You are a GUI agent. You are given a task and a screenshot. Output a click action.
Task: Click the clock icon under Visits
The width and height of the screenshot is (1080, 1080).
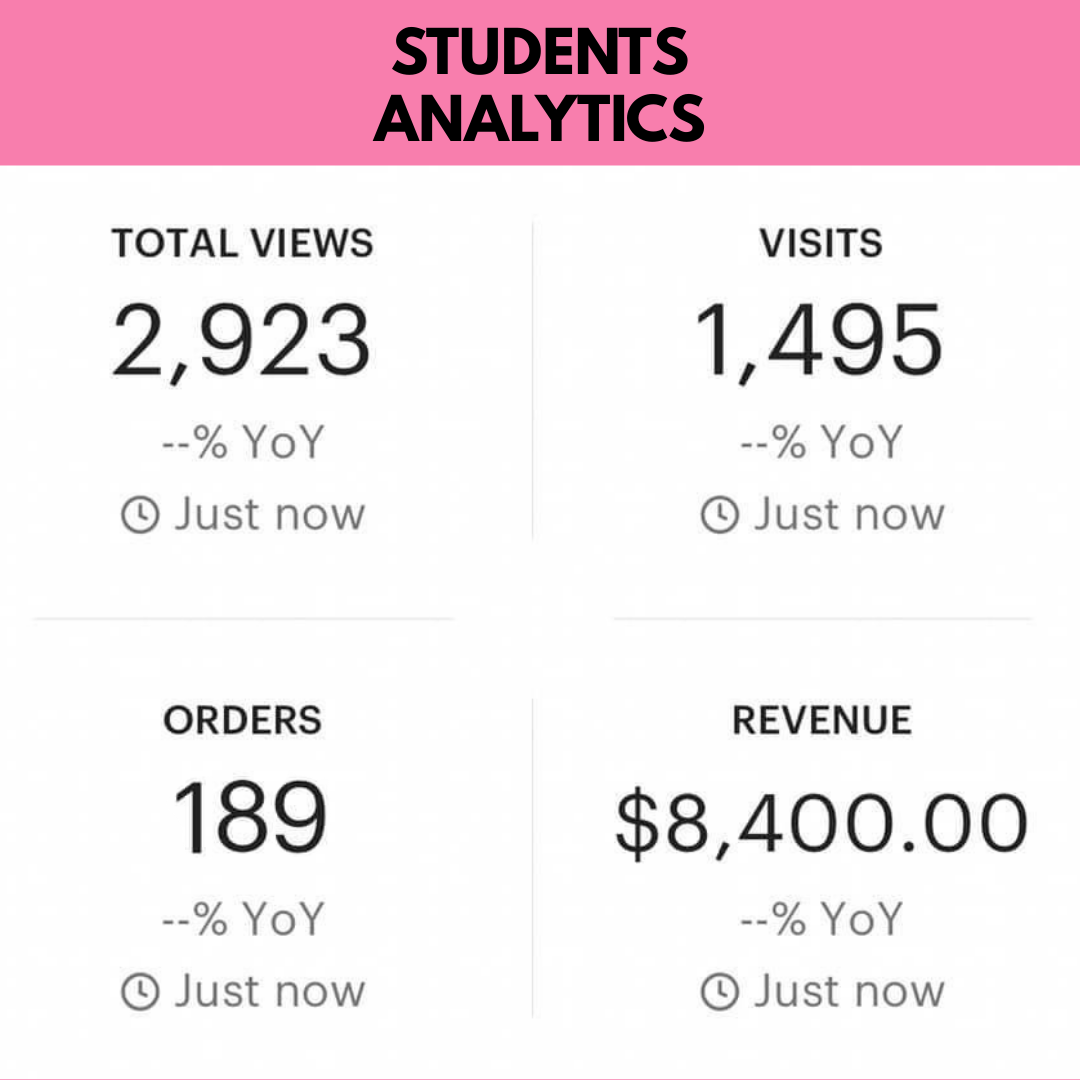pos(719,516)
